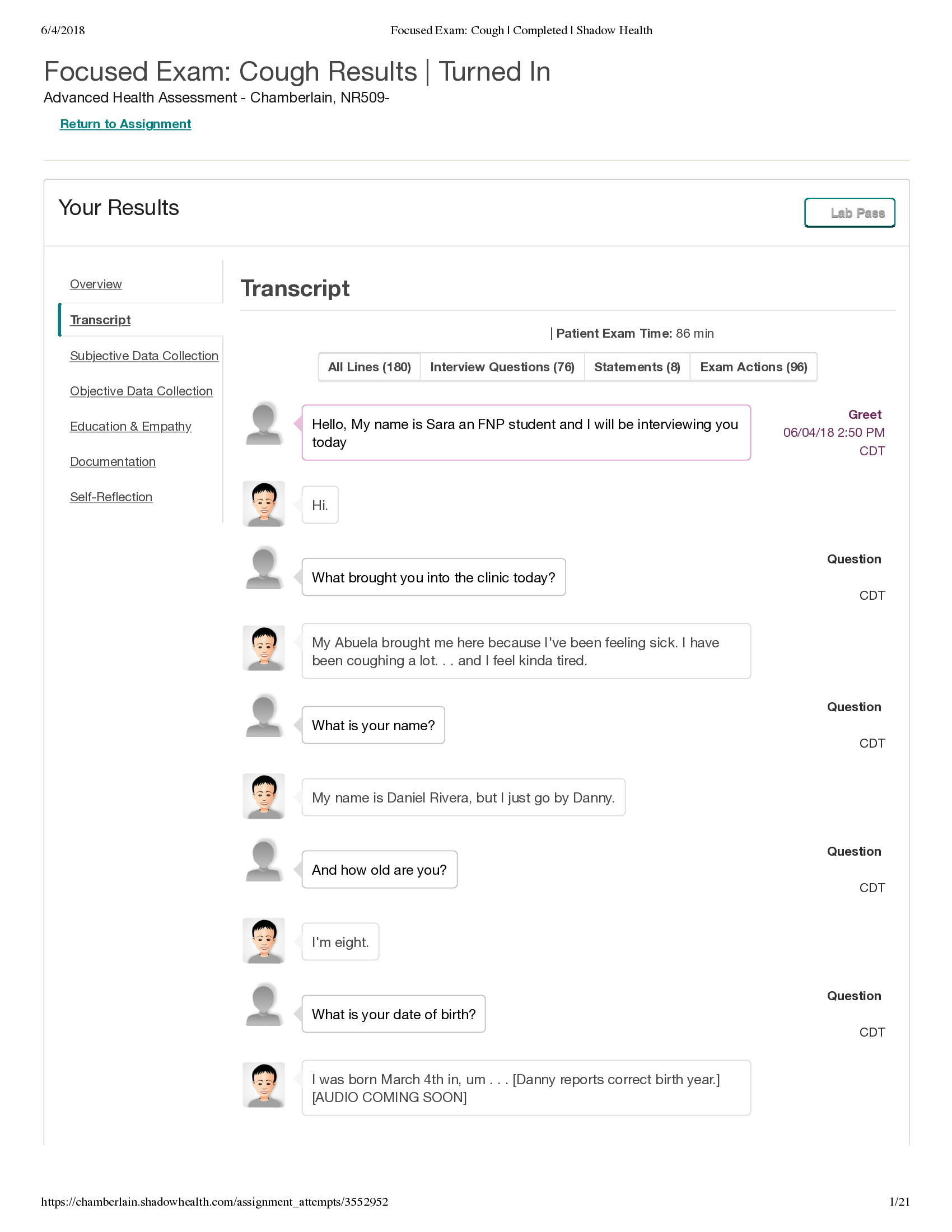This screenshot has height=1232, width=952.
Task: Filter transcript by Statements (8)
Action: click(x=637, y=367)
